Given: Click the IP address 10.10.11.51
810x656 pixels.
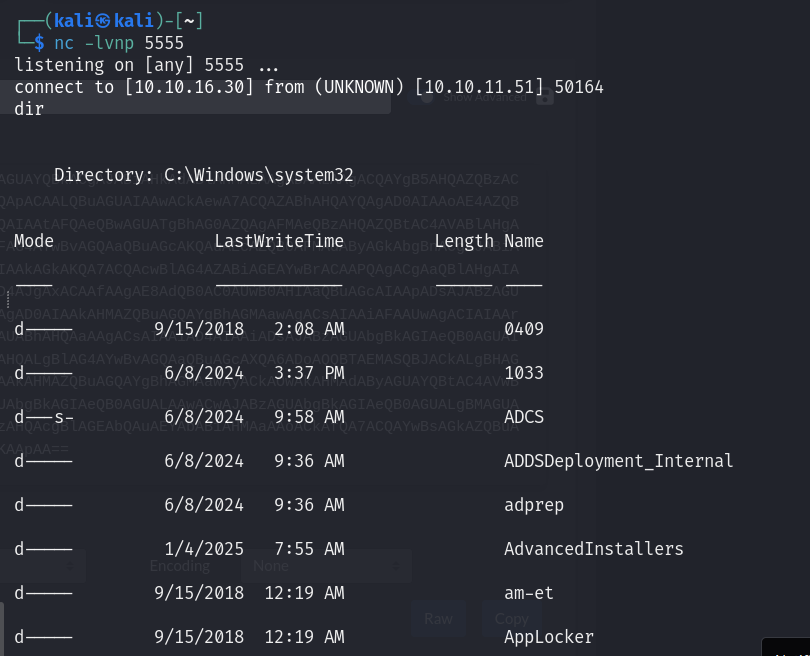Looking at the screenshot, I should point(479,87).
